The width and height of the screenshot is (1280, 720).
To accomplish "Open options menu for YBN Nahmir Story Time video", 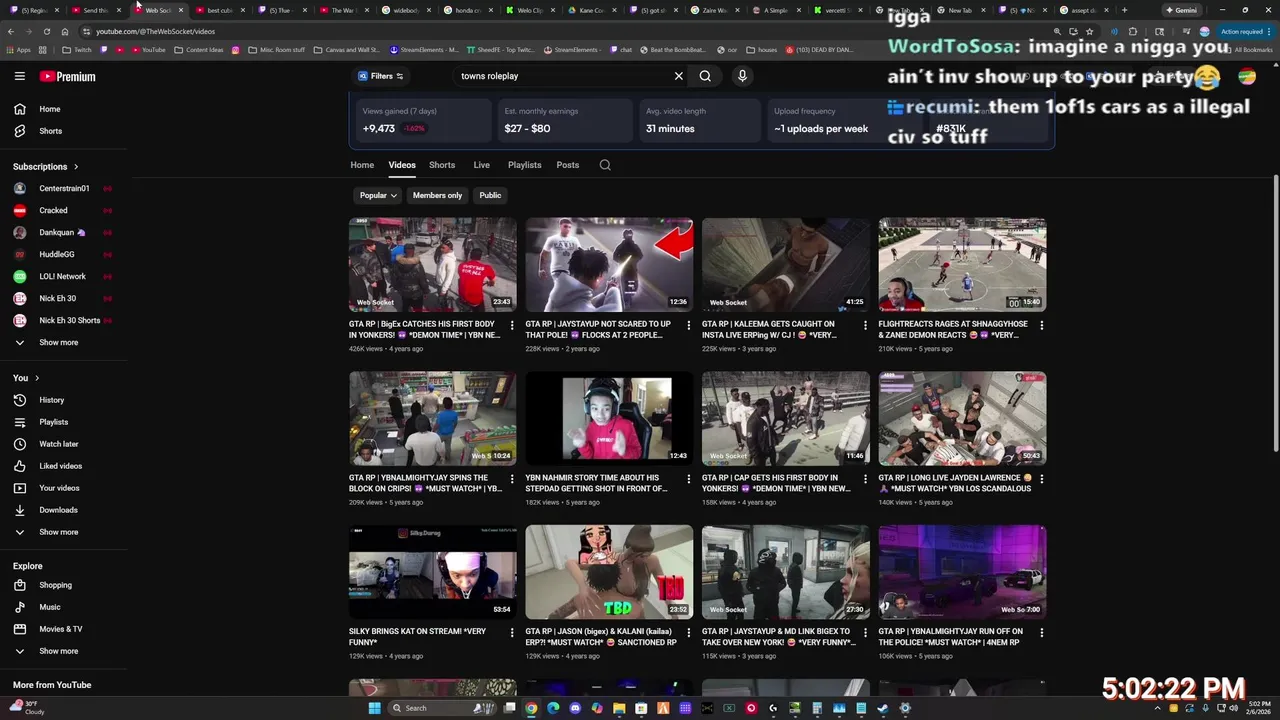I will 688,479.
